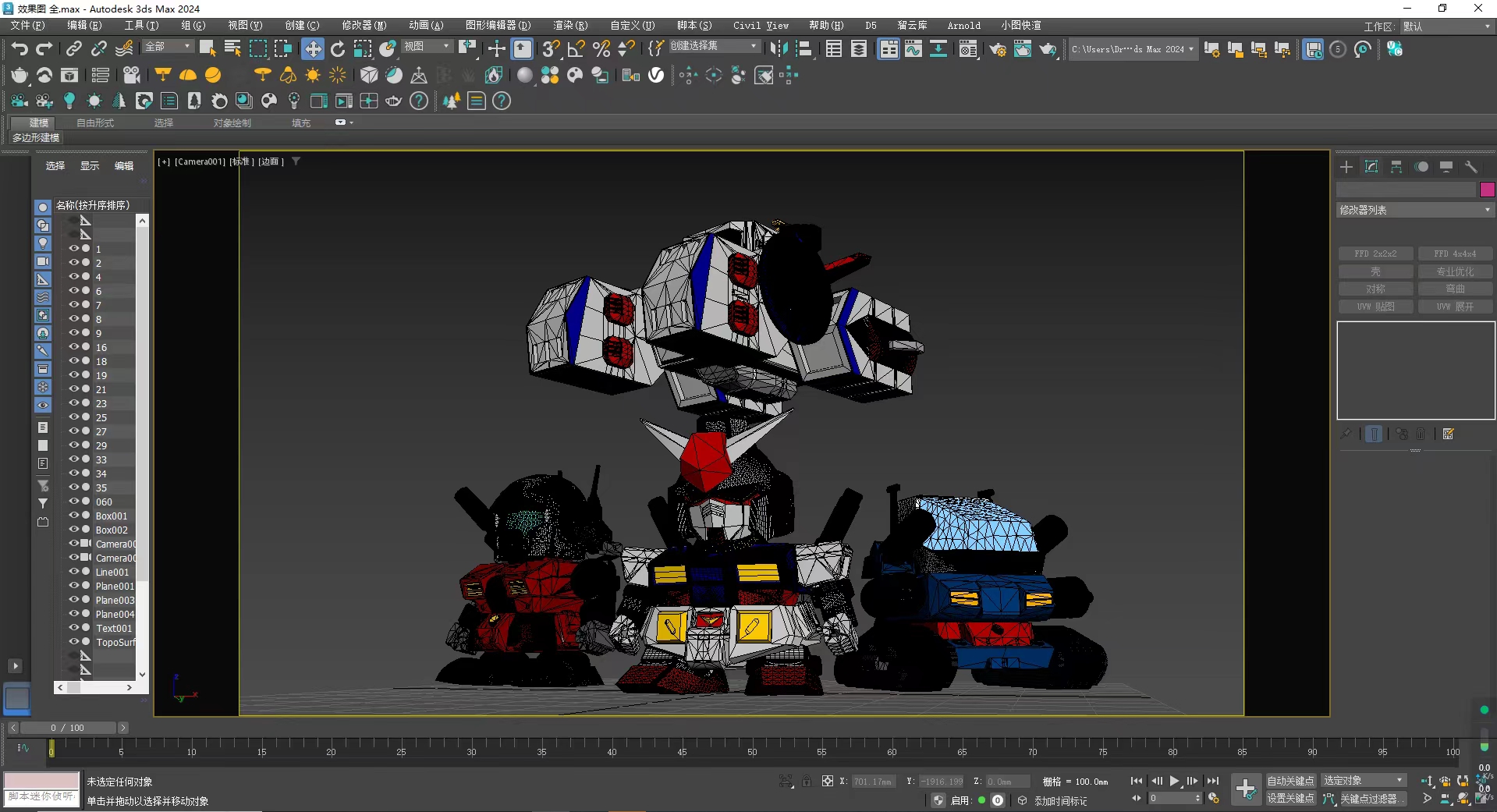Expand the ribbon minimize dropdown toggle

[344, 122]
